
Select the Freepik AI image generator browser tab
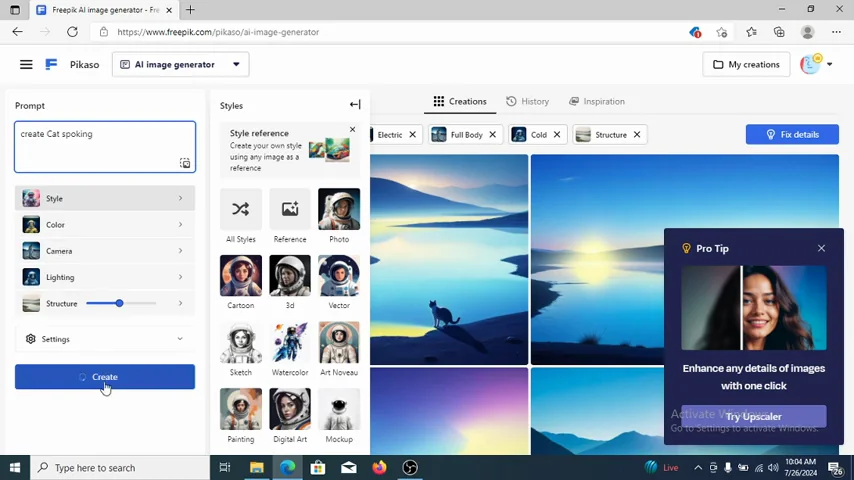coord(105,10)
